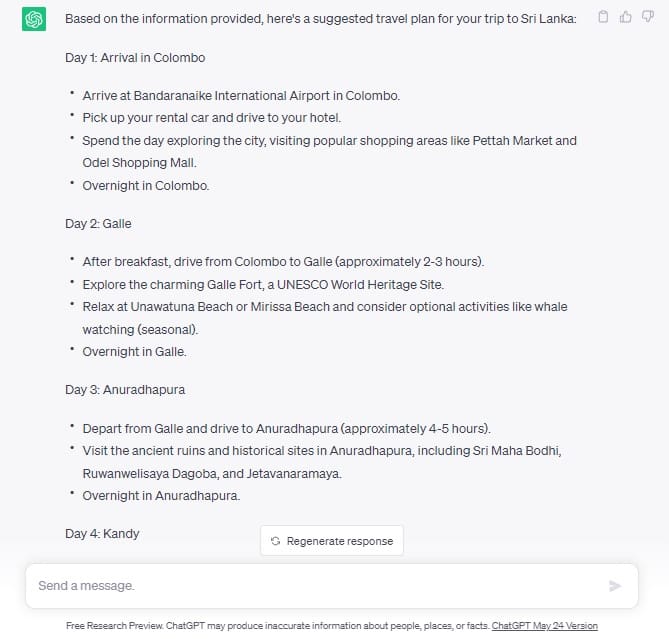Click the circular regenerate arrow icon
This screenshot has height=639, width=669.
tap(275, 541)
